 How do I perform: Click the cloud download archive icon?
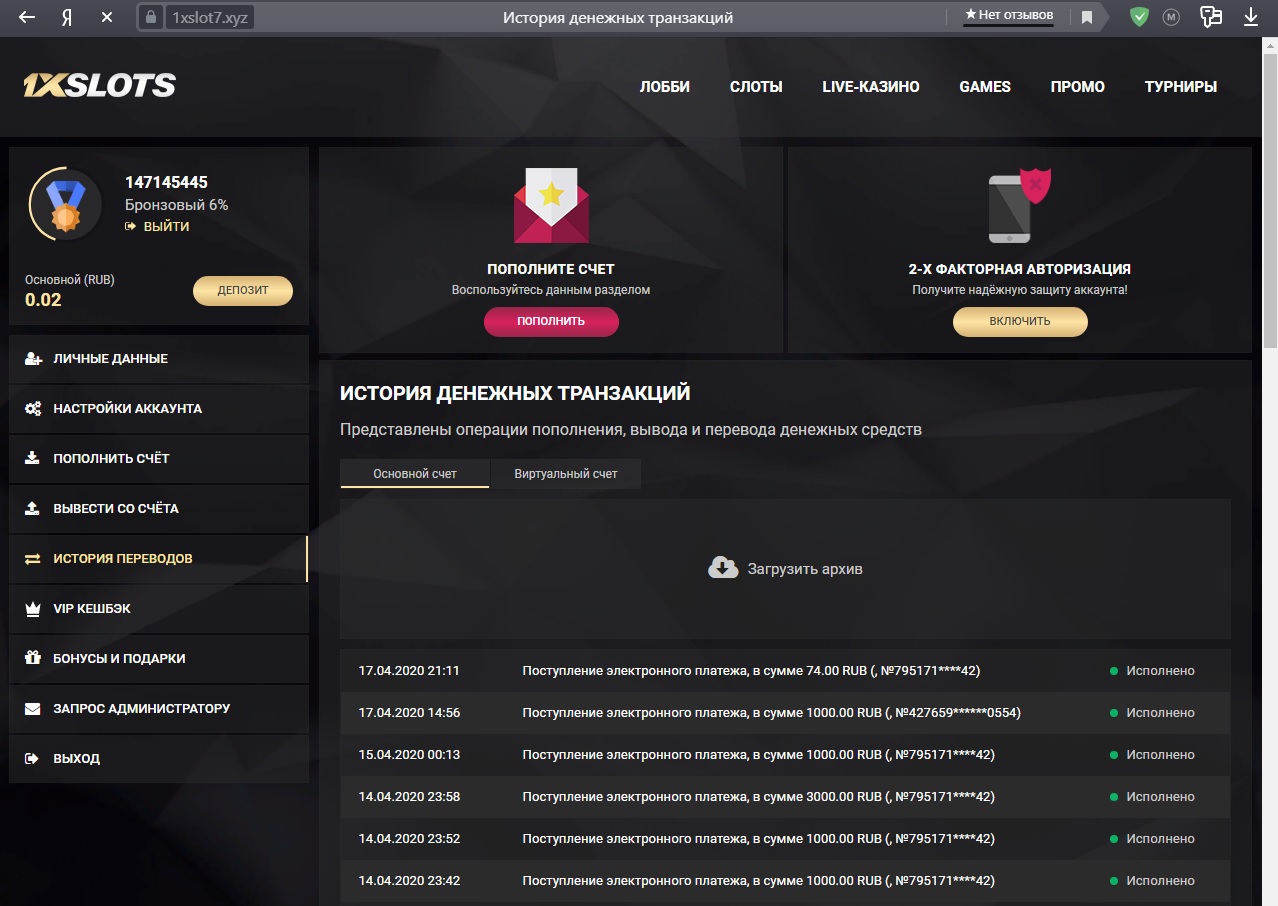pos(723,568)
